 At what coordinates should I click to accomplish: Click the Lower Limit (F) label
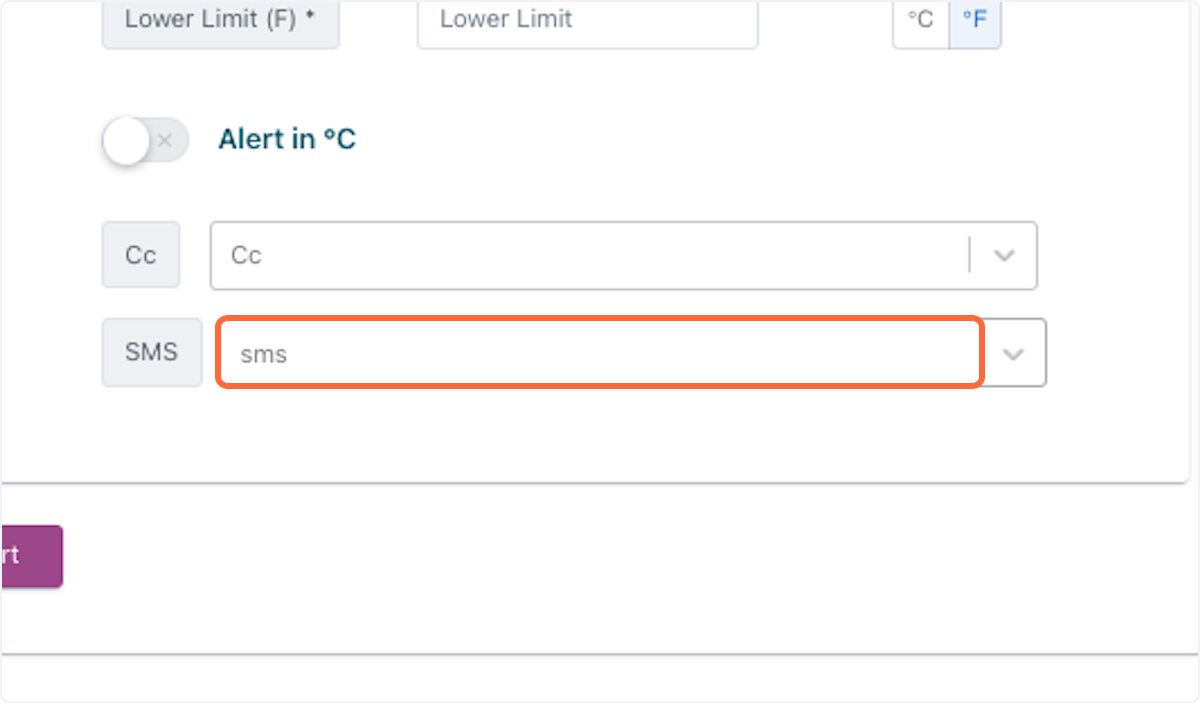tap(220, 19)
